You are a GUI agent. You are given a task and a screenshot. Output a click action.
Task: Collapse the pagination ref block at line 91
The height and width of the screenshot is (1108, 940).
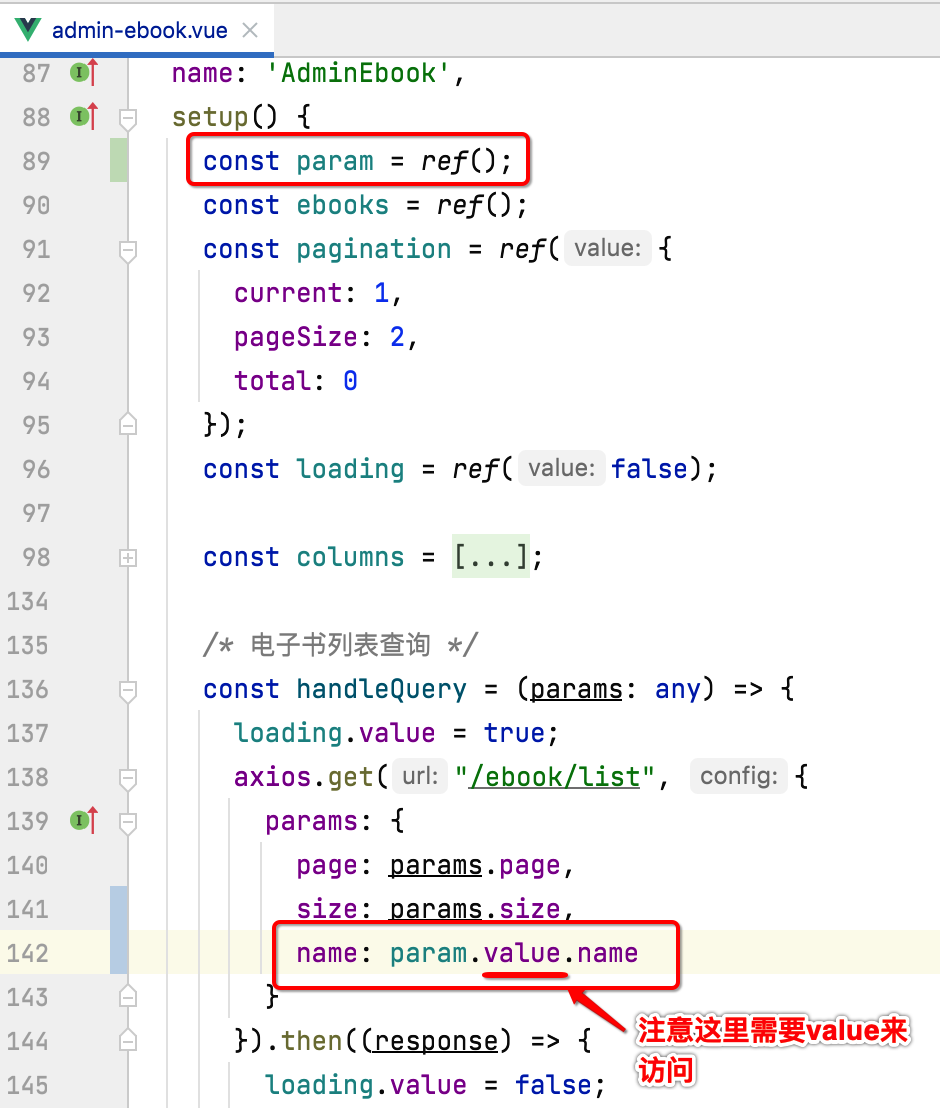pos(128,251)
